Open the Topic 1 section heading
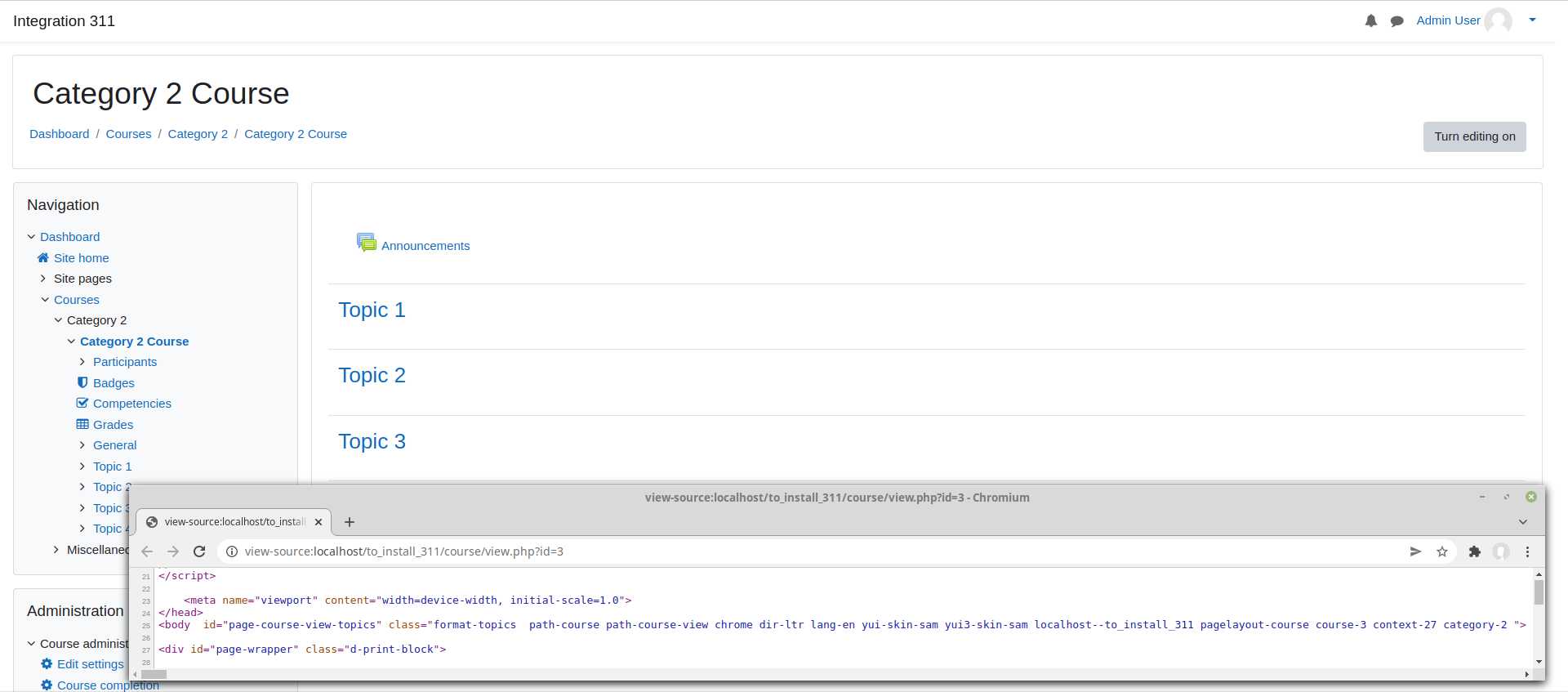Viewport: 1568px width, 692px height. pyautogui.click(x=372, y=310)
